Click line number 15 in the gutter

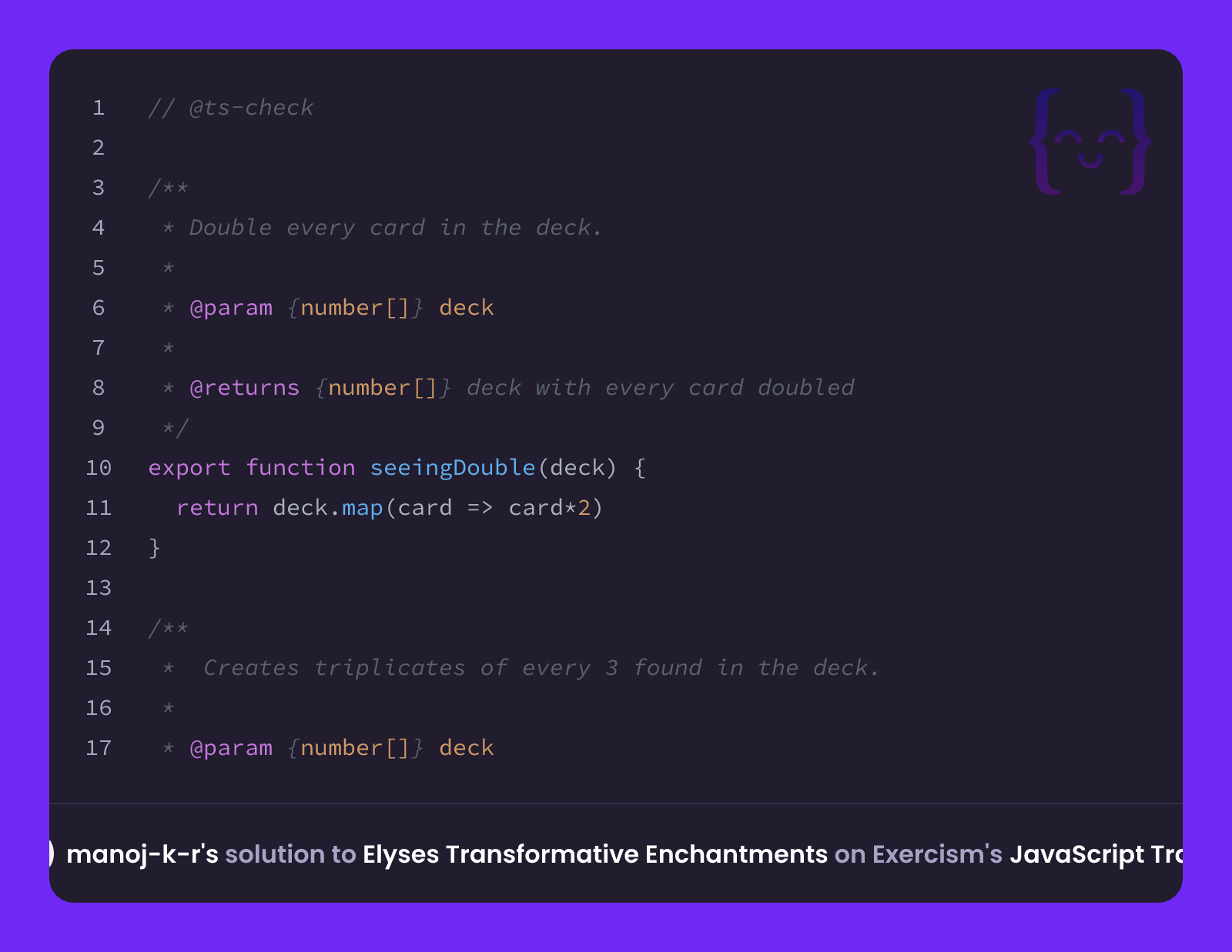[99, 668]
